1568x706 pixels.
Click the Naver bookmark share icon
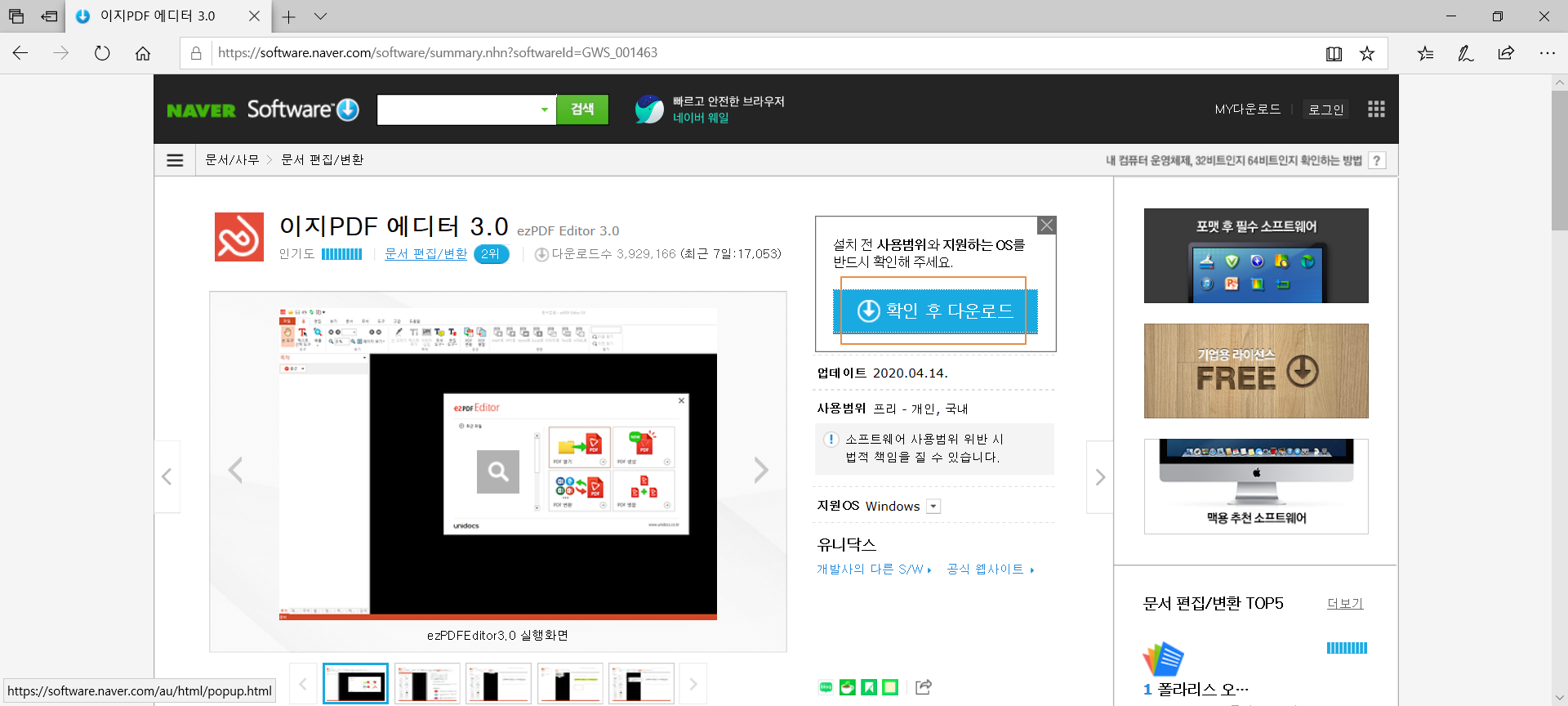point(869,687)
